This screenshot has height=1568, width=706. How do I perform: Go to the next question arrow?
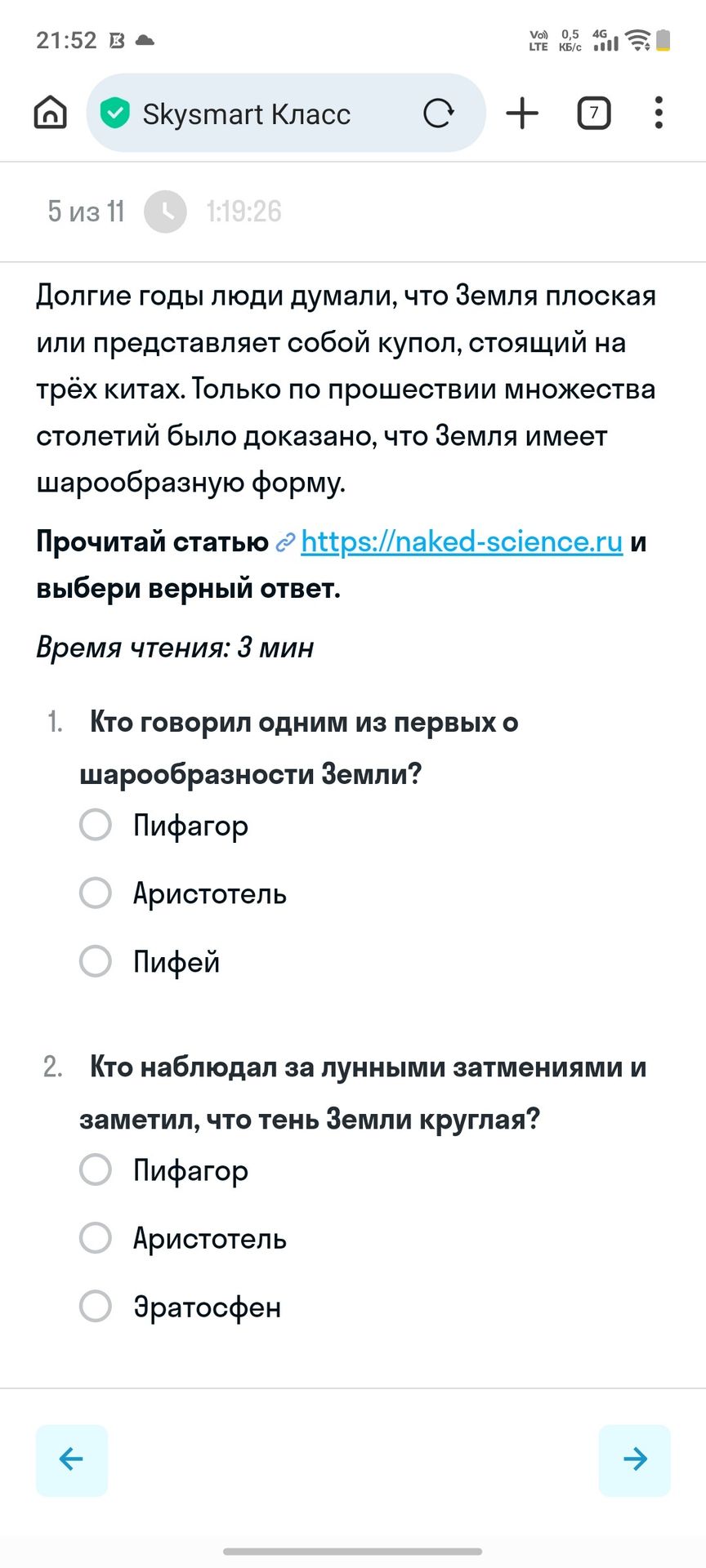point(635,1460)
